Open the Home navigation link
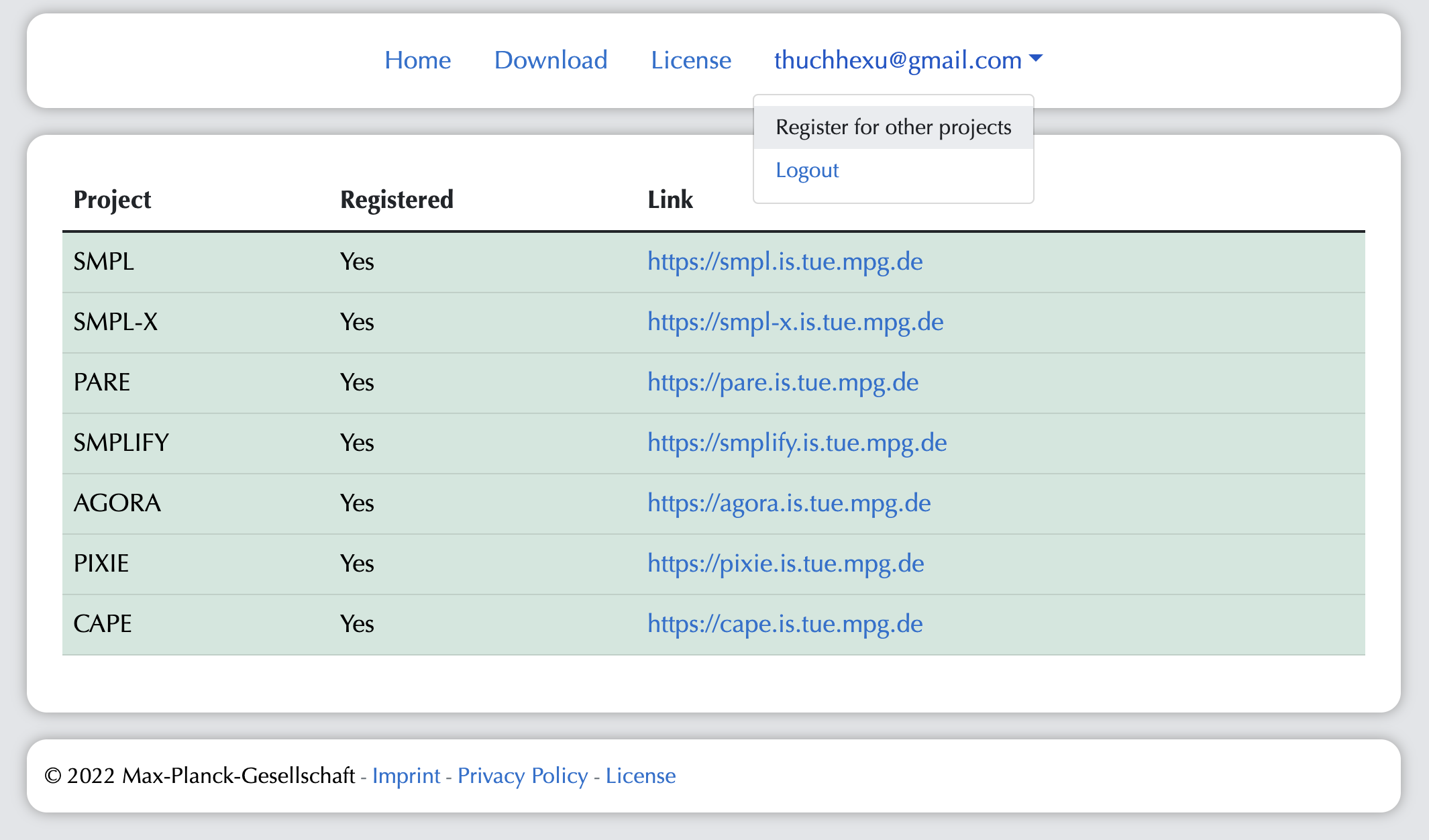1429x840 pixels. pos(417,60)
